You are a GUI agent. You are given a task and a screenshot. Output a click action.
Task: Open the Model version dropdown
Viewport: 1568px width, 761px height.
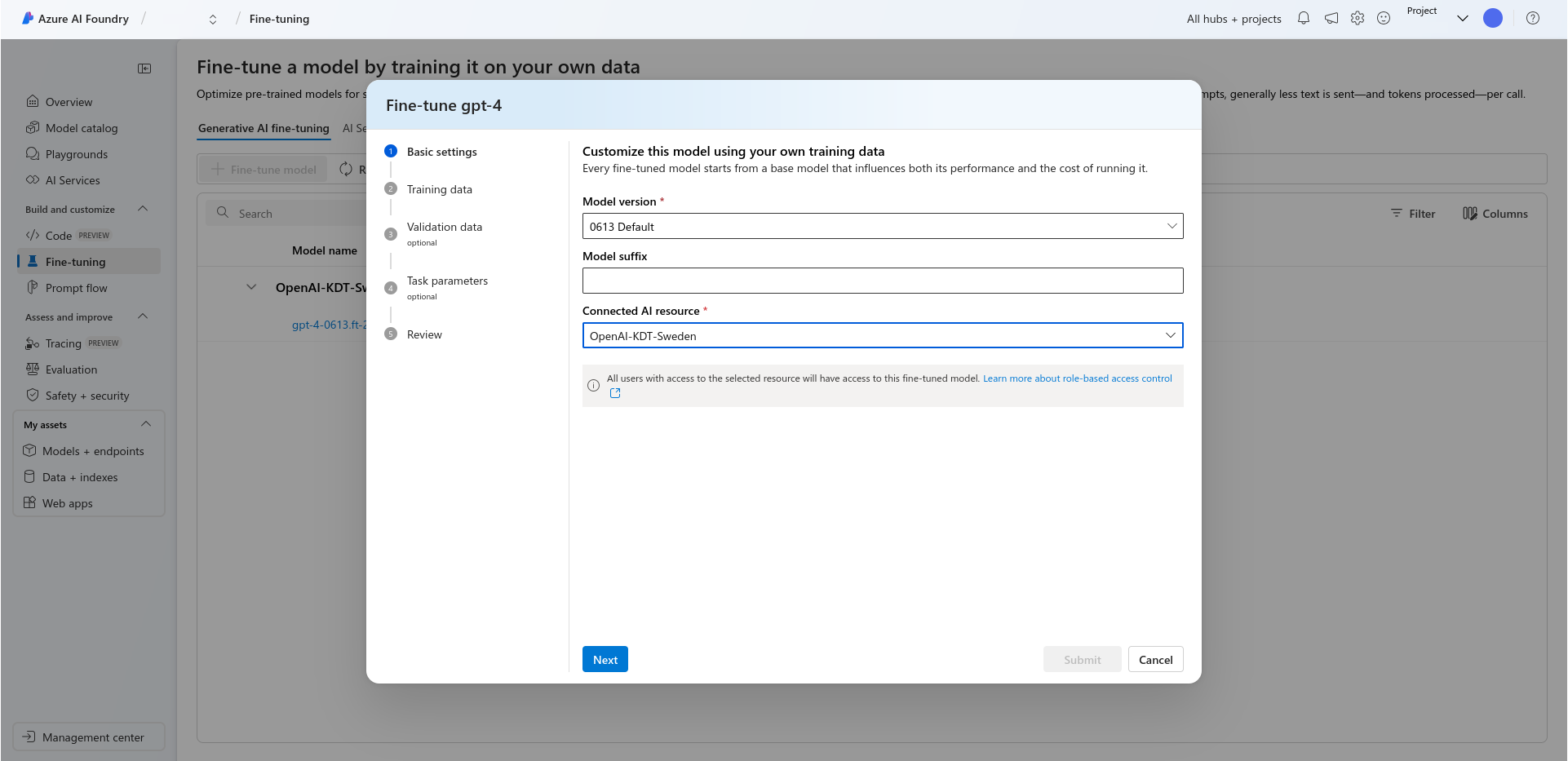pyautogui.click(x=883, y=226)
